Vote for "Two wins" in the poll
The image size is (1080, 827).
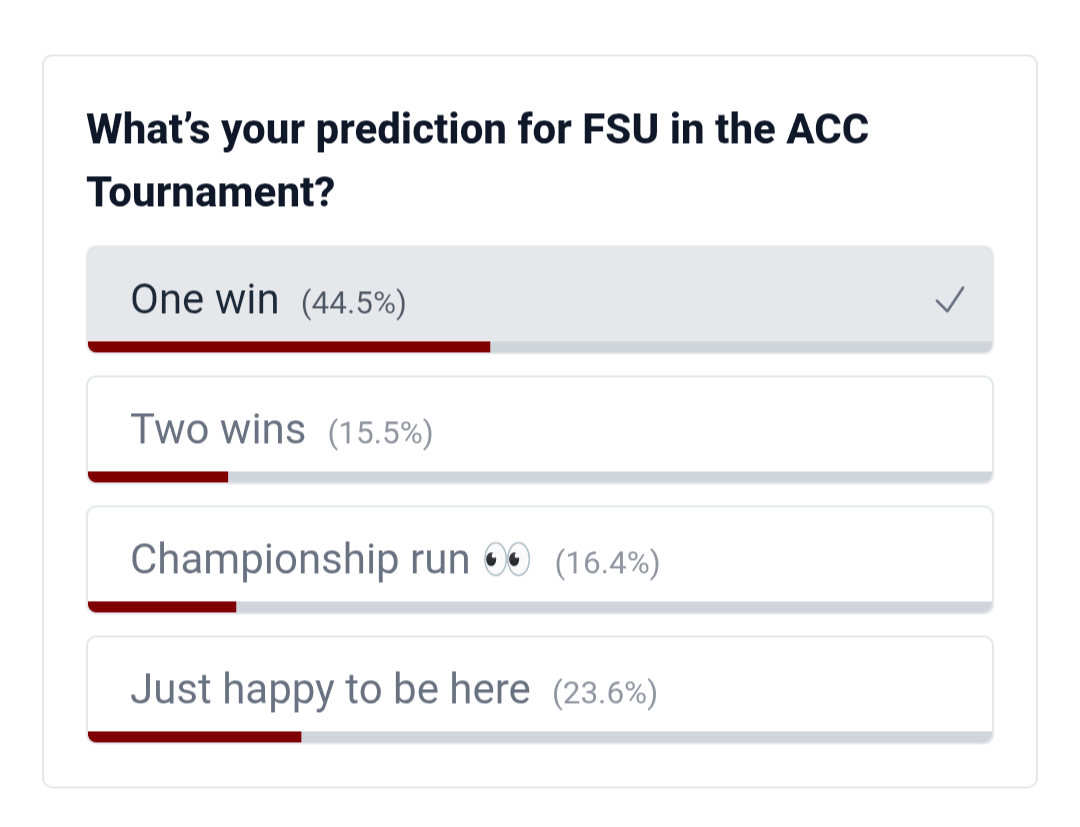point(218,429)
